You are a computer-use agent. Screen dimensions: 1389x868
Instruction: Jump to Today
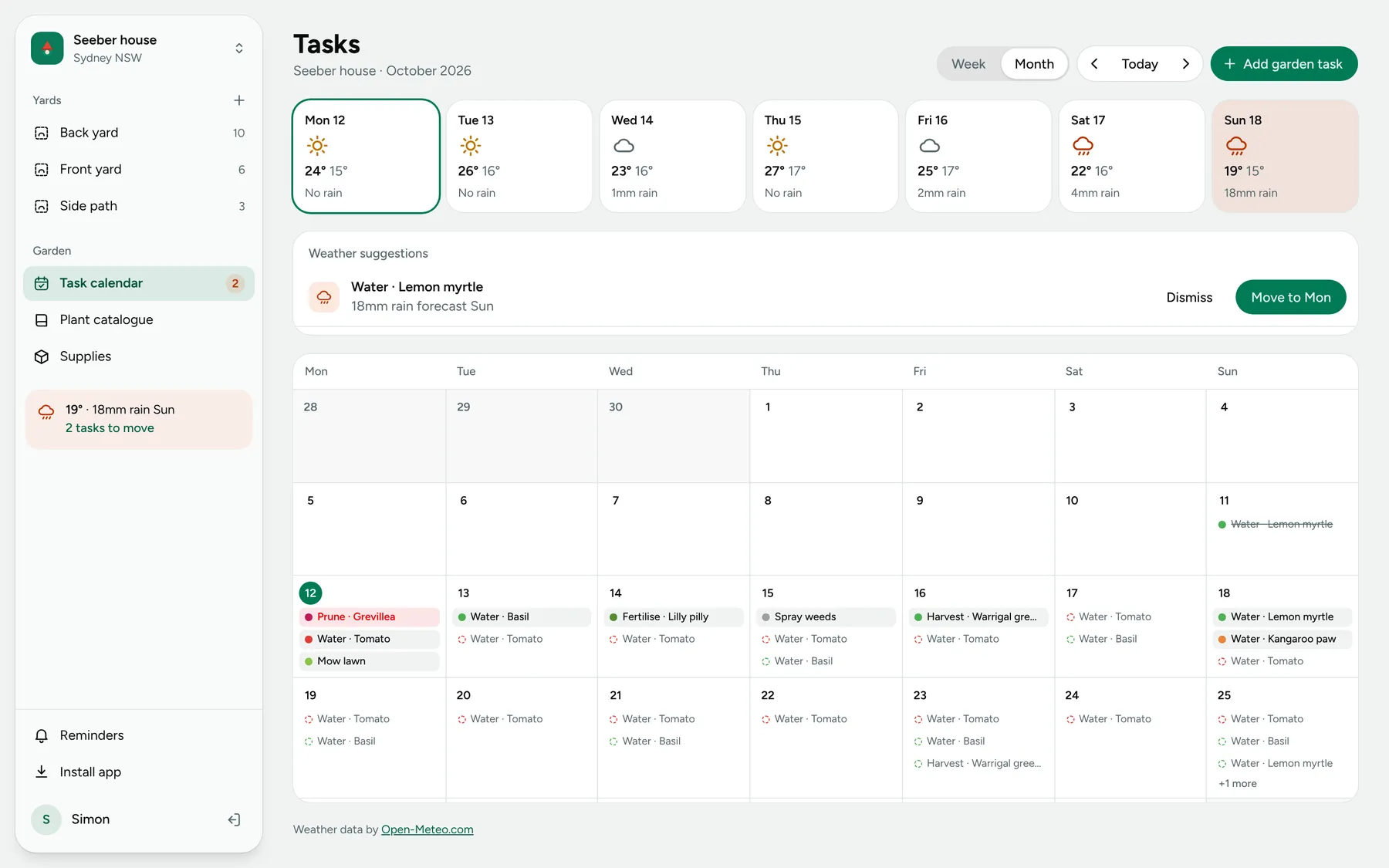pyautogui.click(x=1140, y=64)
